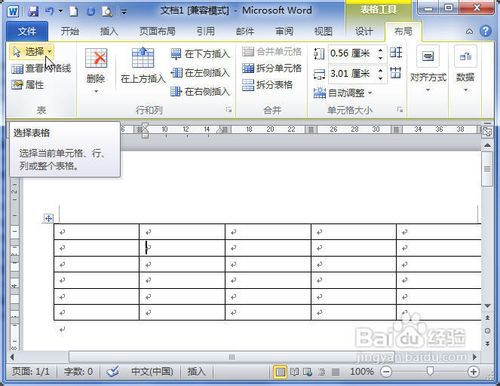This screenshot has height=386, width=500.
Task: Click 拆分单元格 (Split Cells)
Action: pyautogui.click(x=272, y=68)
